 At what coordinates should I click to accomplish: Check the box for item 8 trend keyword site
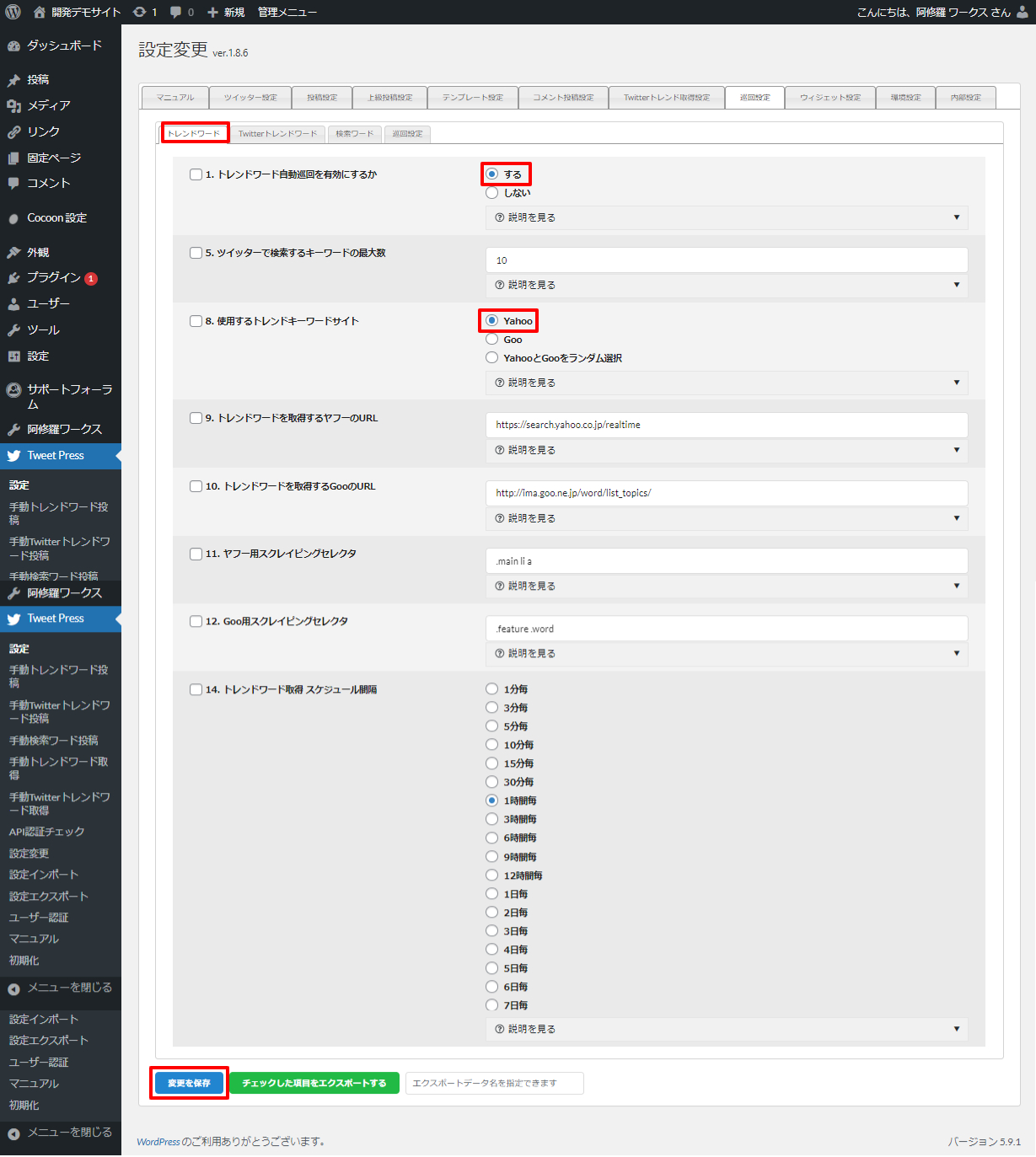tap(196, 321)
